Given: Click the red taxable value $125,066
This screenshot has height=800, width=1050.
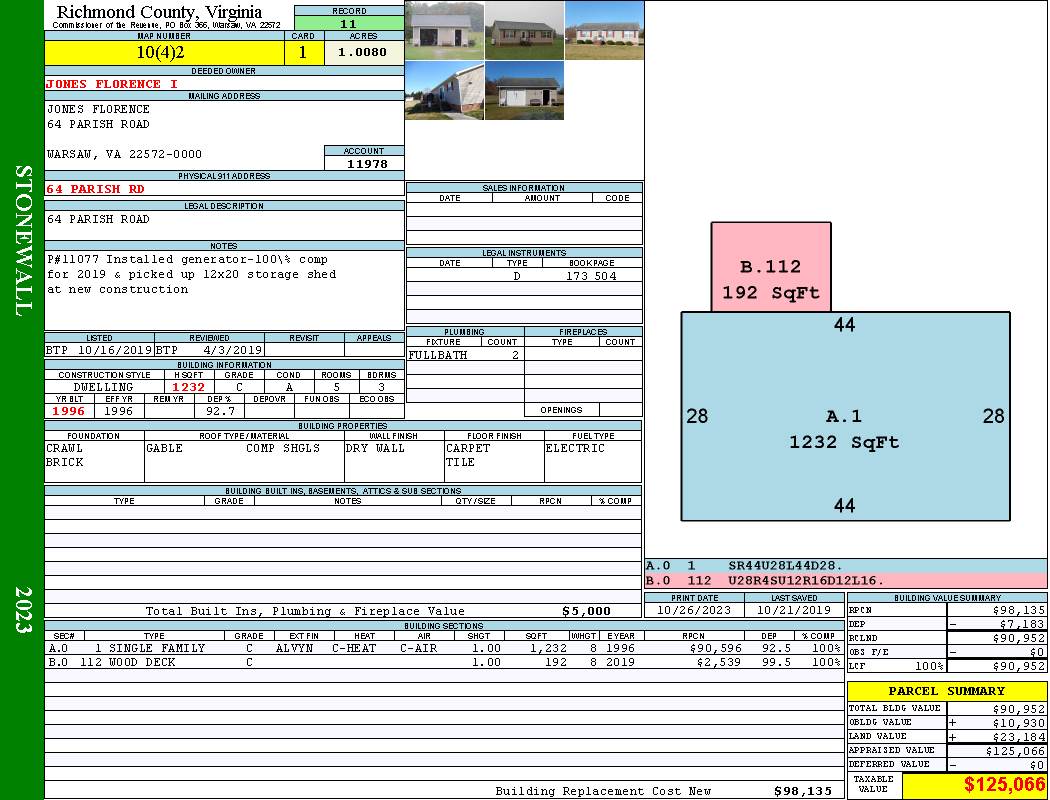Looking at the screenshot, I should (x=1004, y=785).
